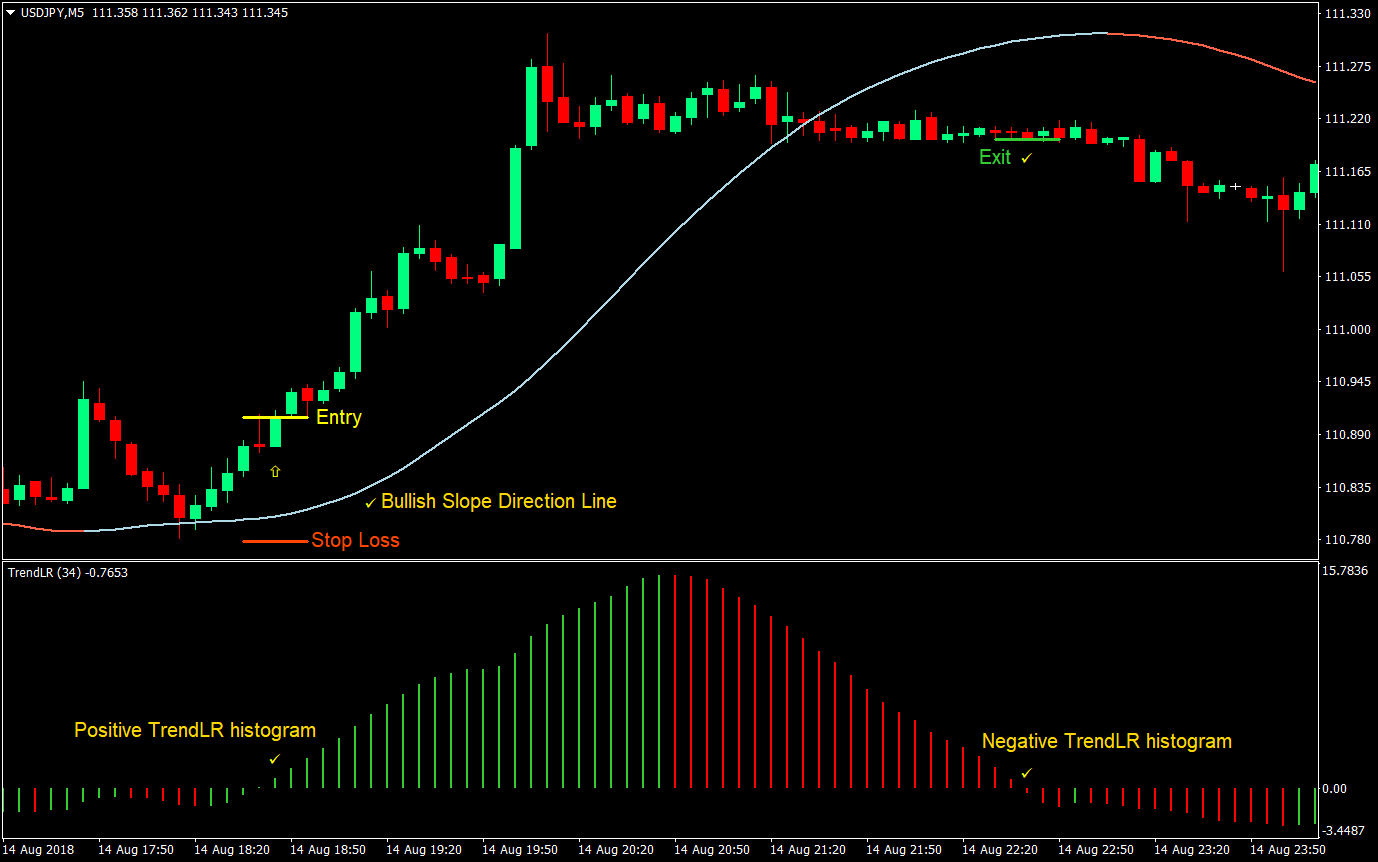The height and width of the screenshot is (862, 1378).
Task: Open the USDJPY,M5 chart context dropdown triangle
Action: 10,12
